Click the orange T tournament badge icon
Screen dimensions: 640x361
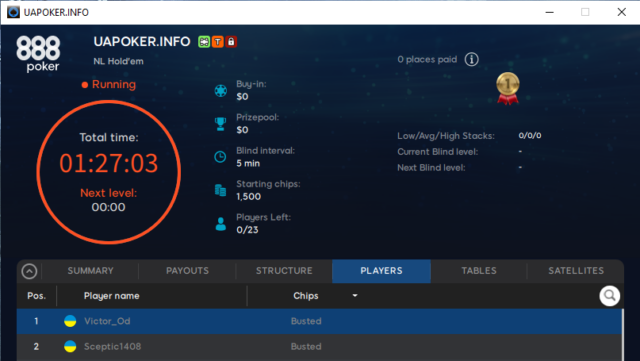tap(218, 42)
